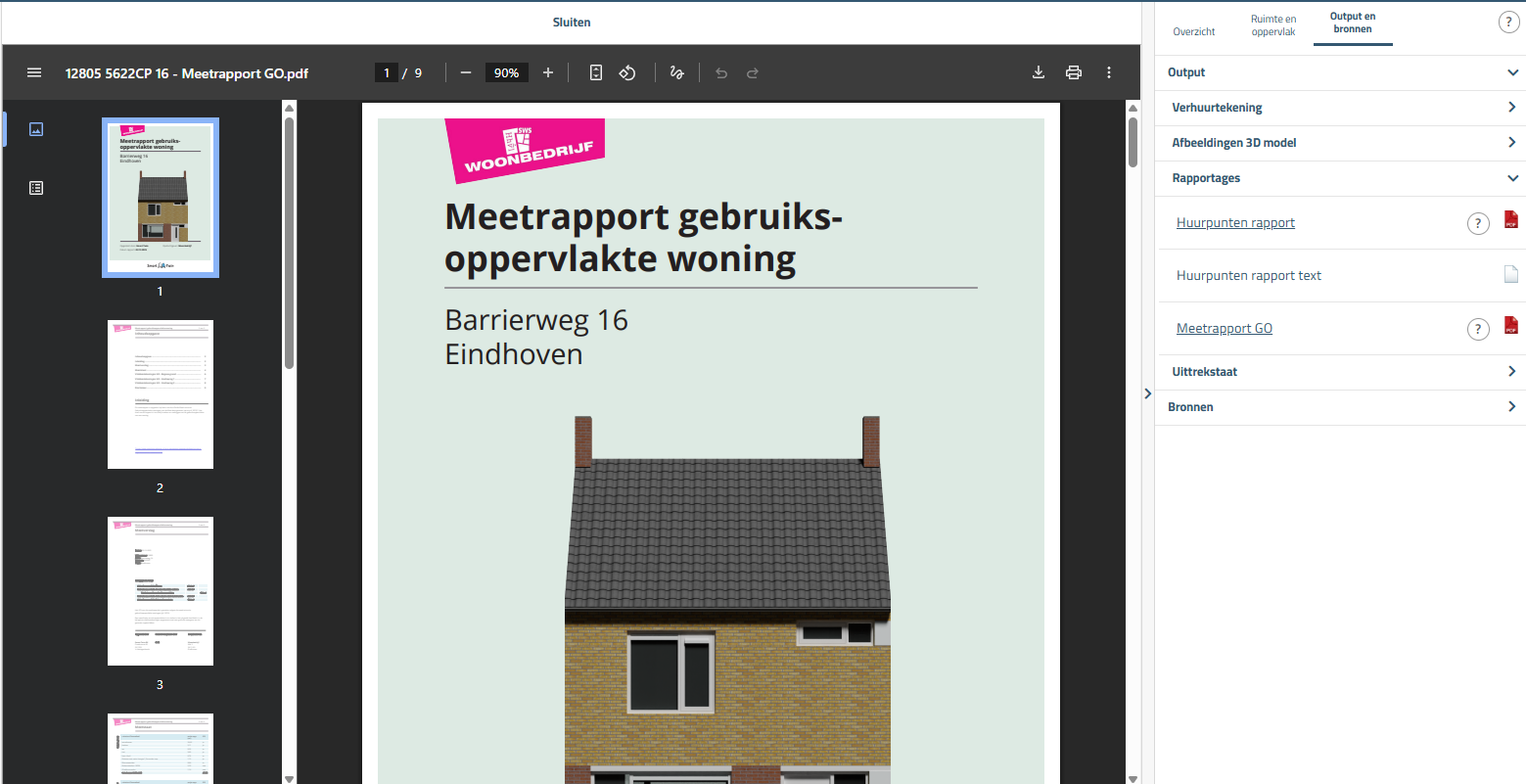
Task: Click the global help icon top right corner
Action: pyautogui.click(x=1508, y=21)
